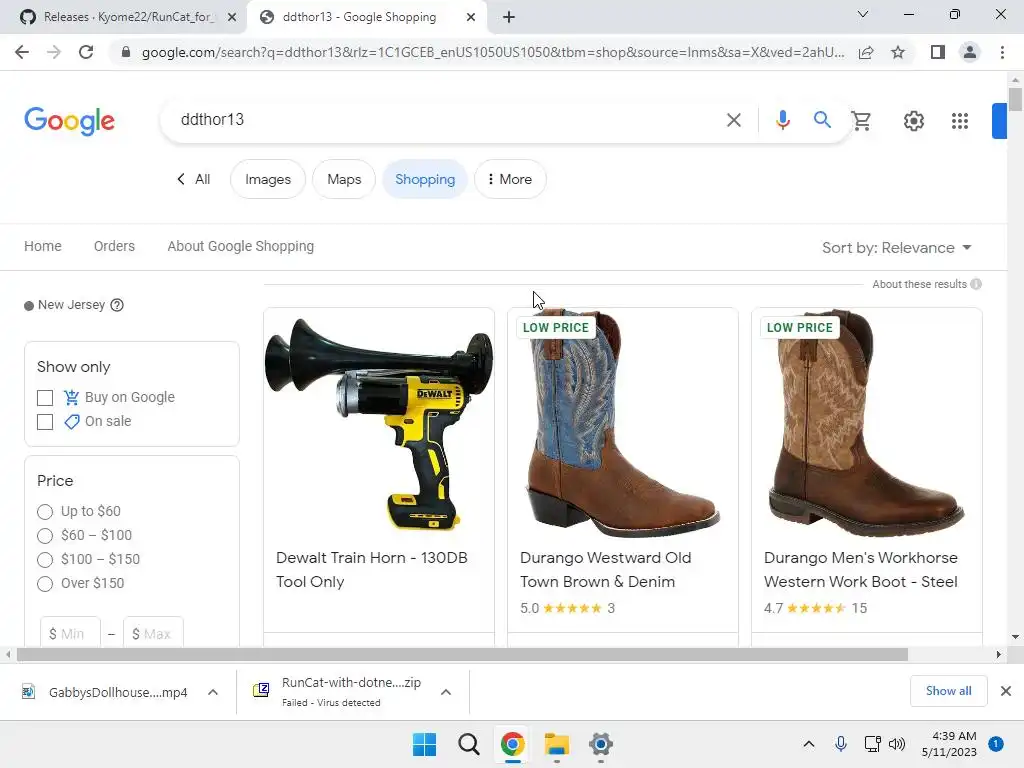The height and width of the screenshot is (768, 1024).
Task: Click the Dewalt train horn image
Action: [379, 424]
